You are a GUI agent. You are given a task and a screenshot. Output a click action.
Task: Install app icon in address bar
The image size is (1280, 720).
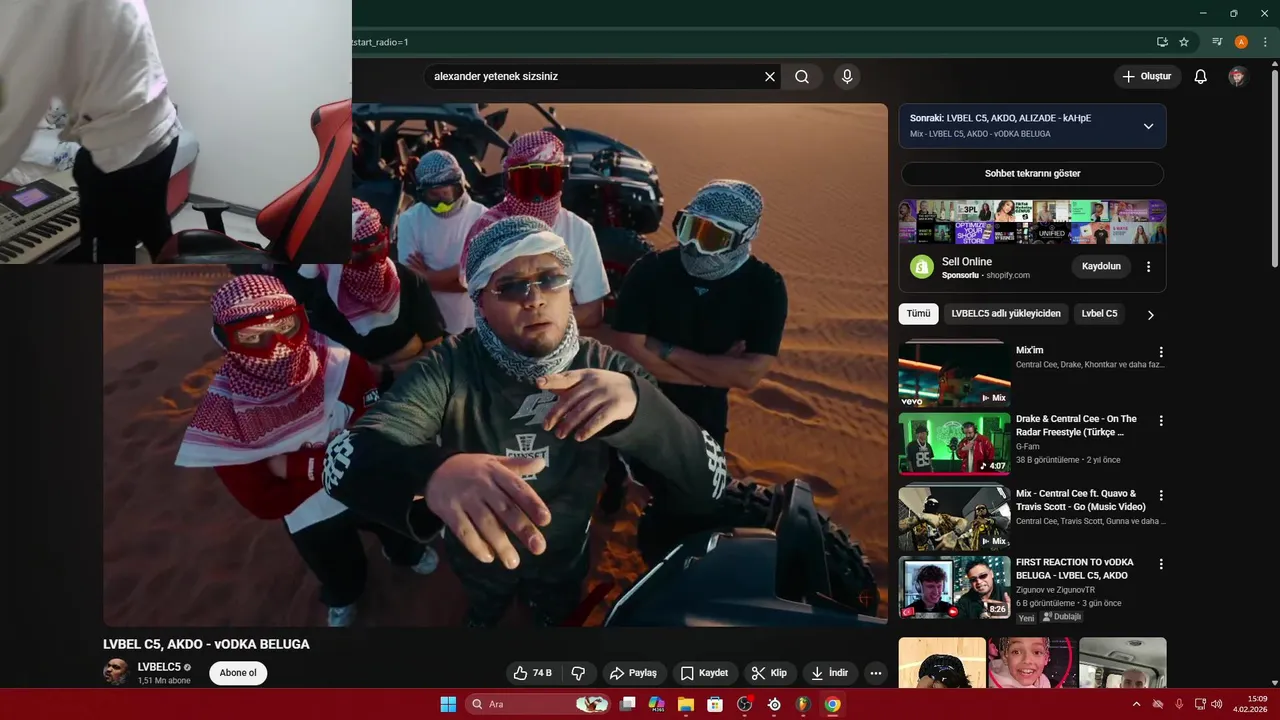click(x=1162, y=42)
